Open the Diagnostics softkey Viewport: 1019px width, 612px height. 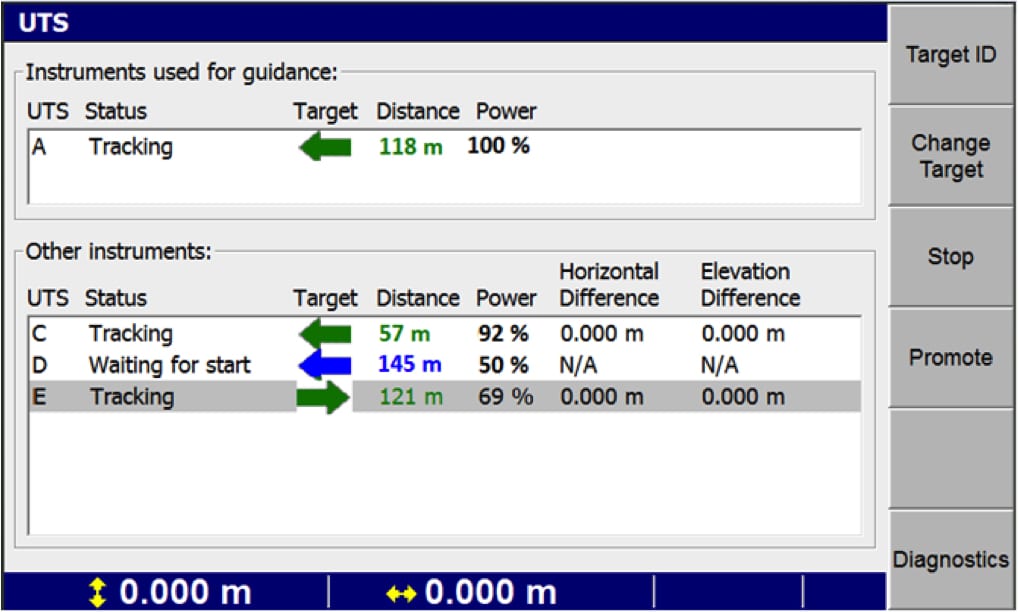[x=951, y=559]
